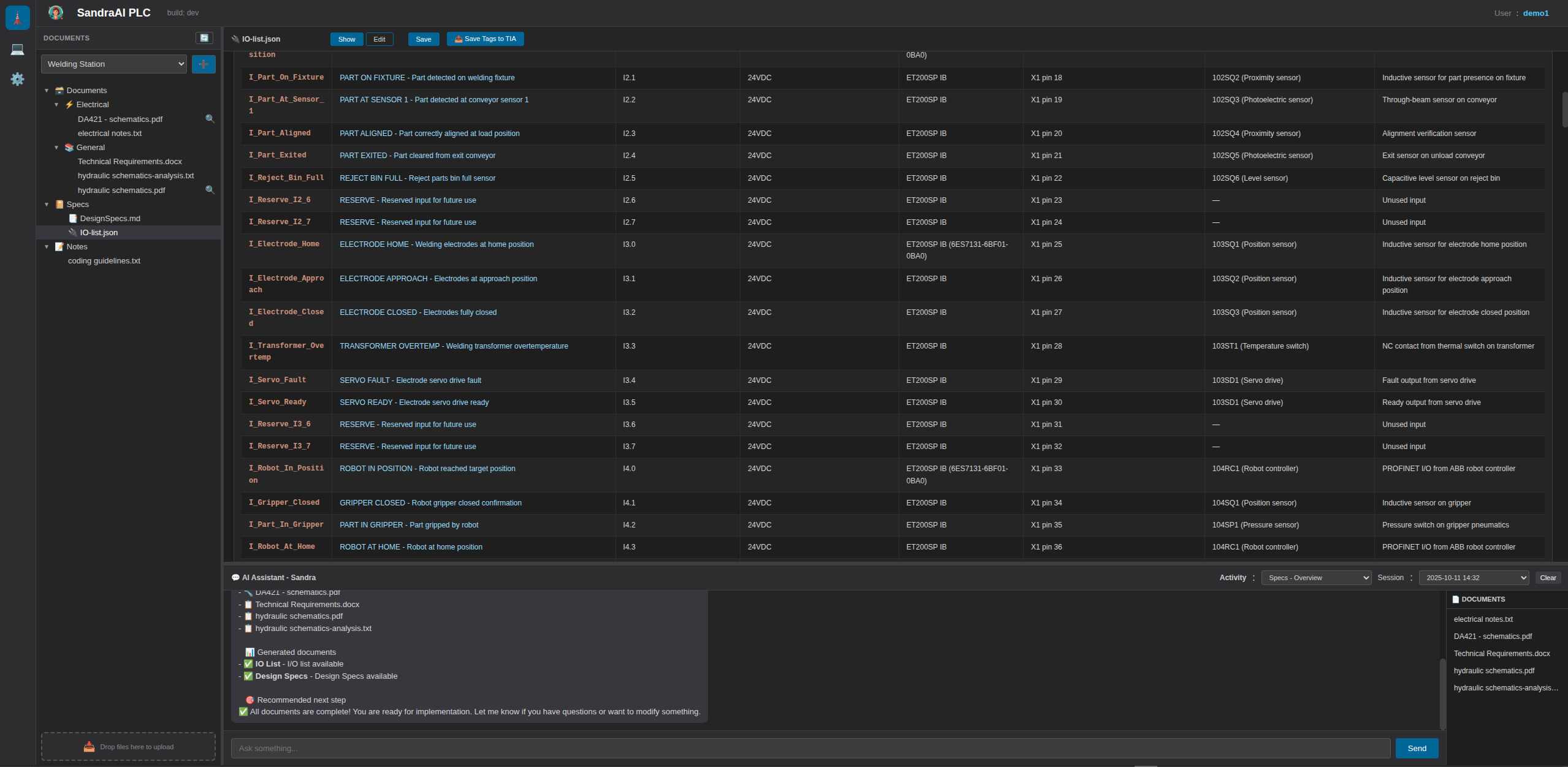Open the laptop icon sidebar view
This screenshot has height=767, width=1568.
[x=17, y=49]
